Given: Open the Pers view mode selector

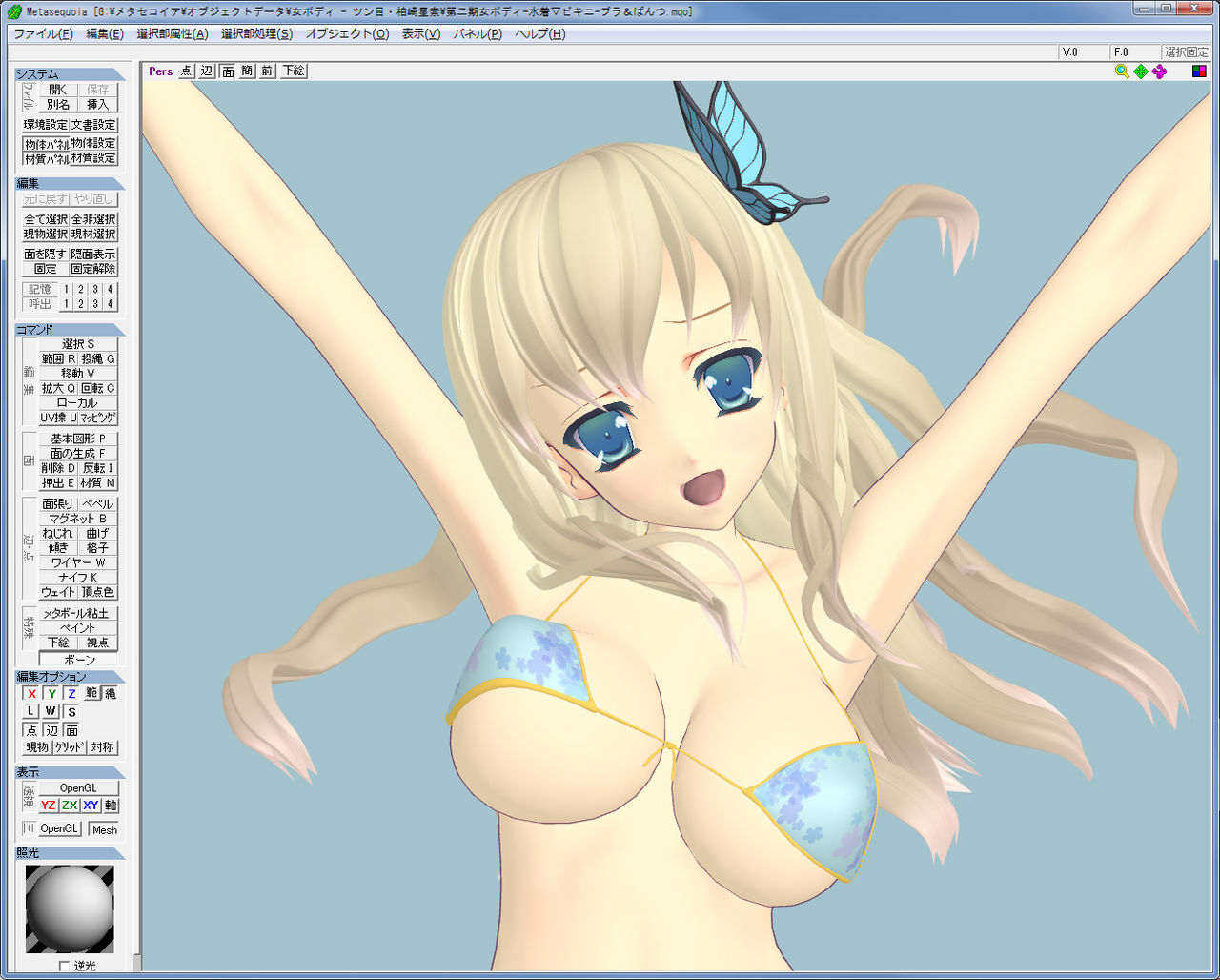Looking at the screenshot, I should tap(161, 71).
